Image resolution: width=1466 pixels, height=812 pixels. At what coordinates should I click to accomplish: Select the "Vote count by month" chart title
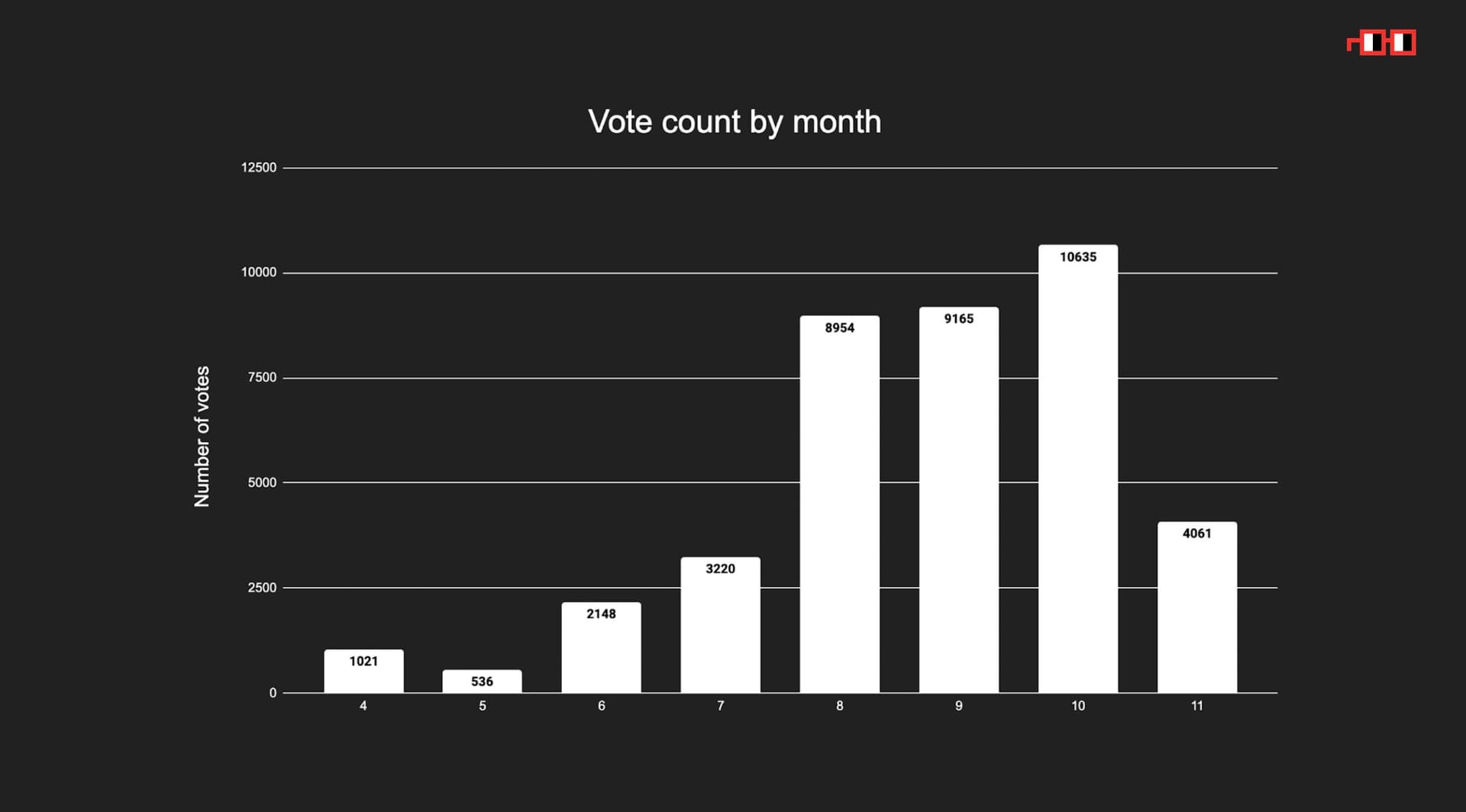point(734,122)
